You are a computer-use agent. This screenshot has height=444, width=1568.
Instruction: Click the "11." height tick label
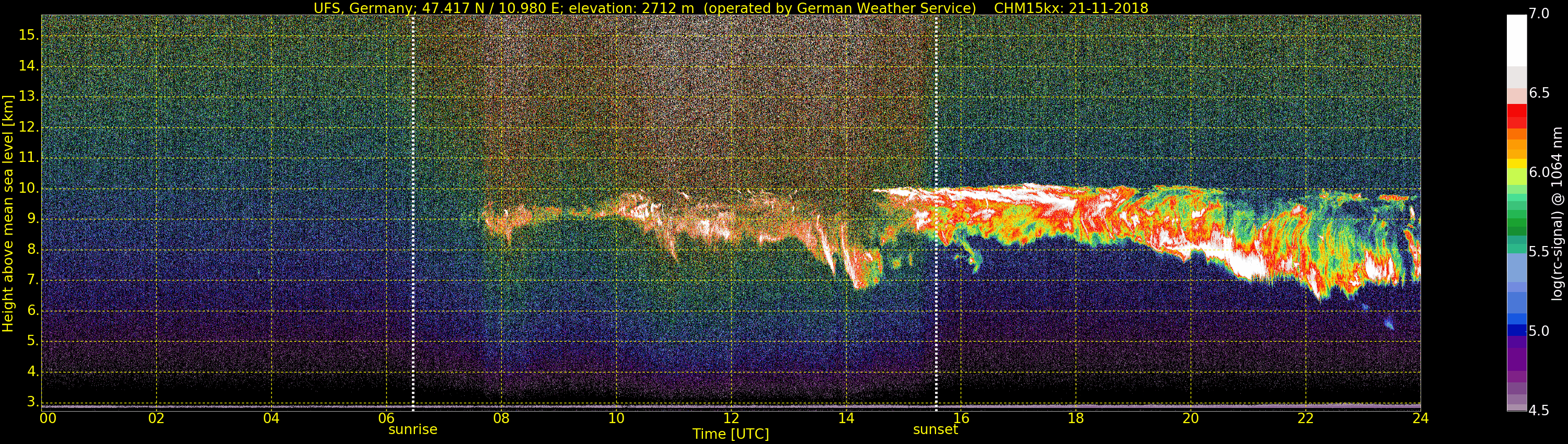coord(29,158)
